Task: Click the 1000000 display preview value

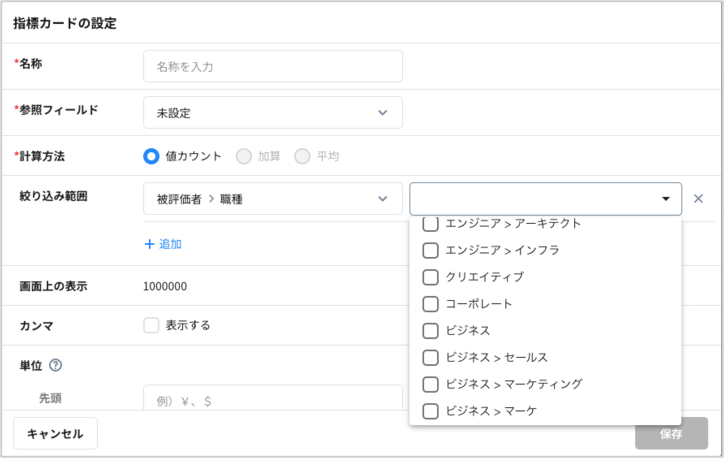Action: [165, 286]
